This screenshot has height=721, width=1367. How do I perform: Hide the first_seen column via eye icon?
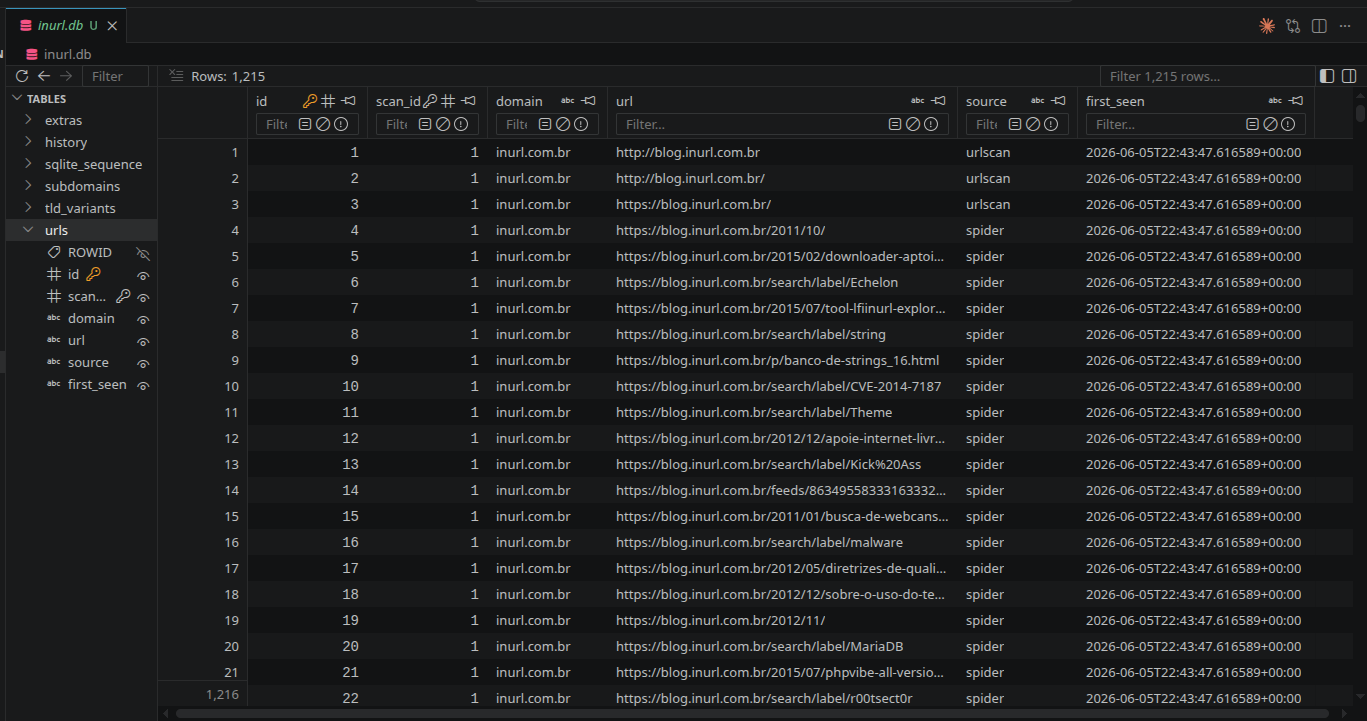click(143, 385)
